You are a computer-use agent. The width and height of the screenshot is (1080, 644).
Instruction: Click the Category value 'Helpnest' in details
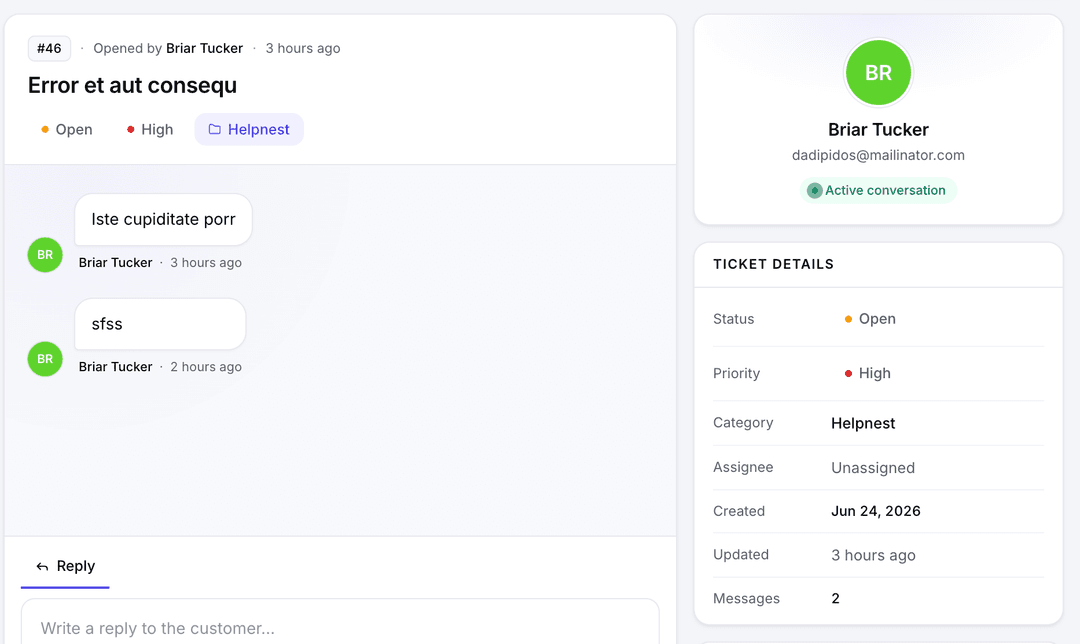point(863,423)
